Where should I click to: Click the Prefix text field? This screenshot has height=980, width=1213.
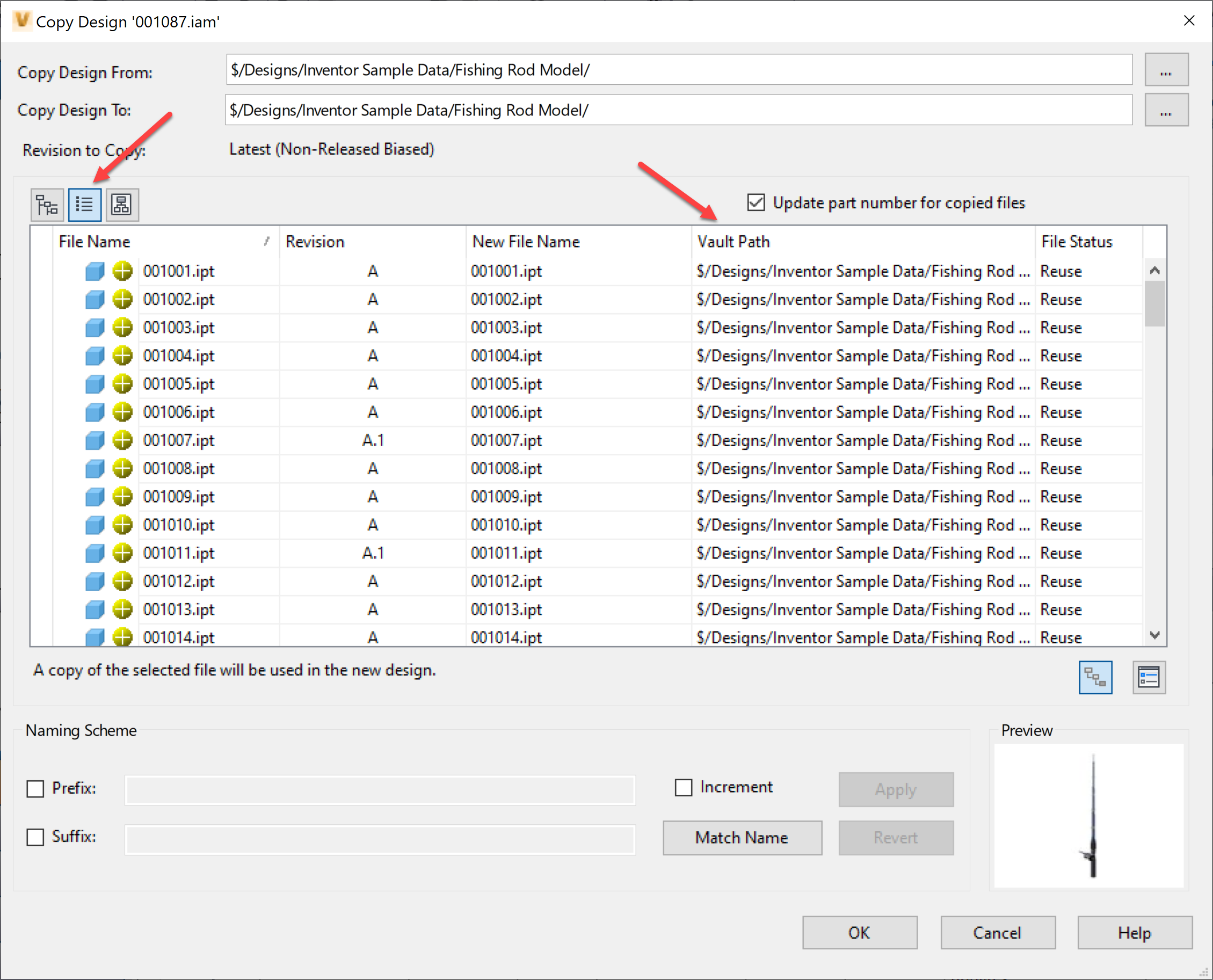[x=380, y=790]
